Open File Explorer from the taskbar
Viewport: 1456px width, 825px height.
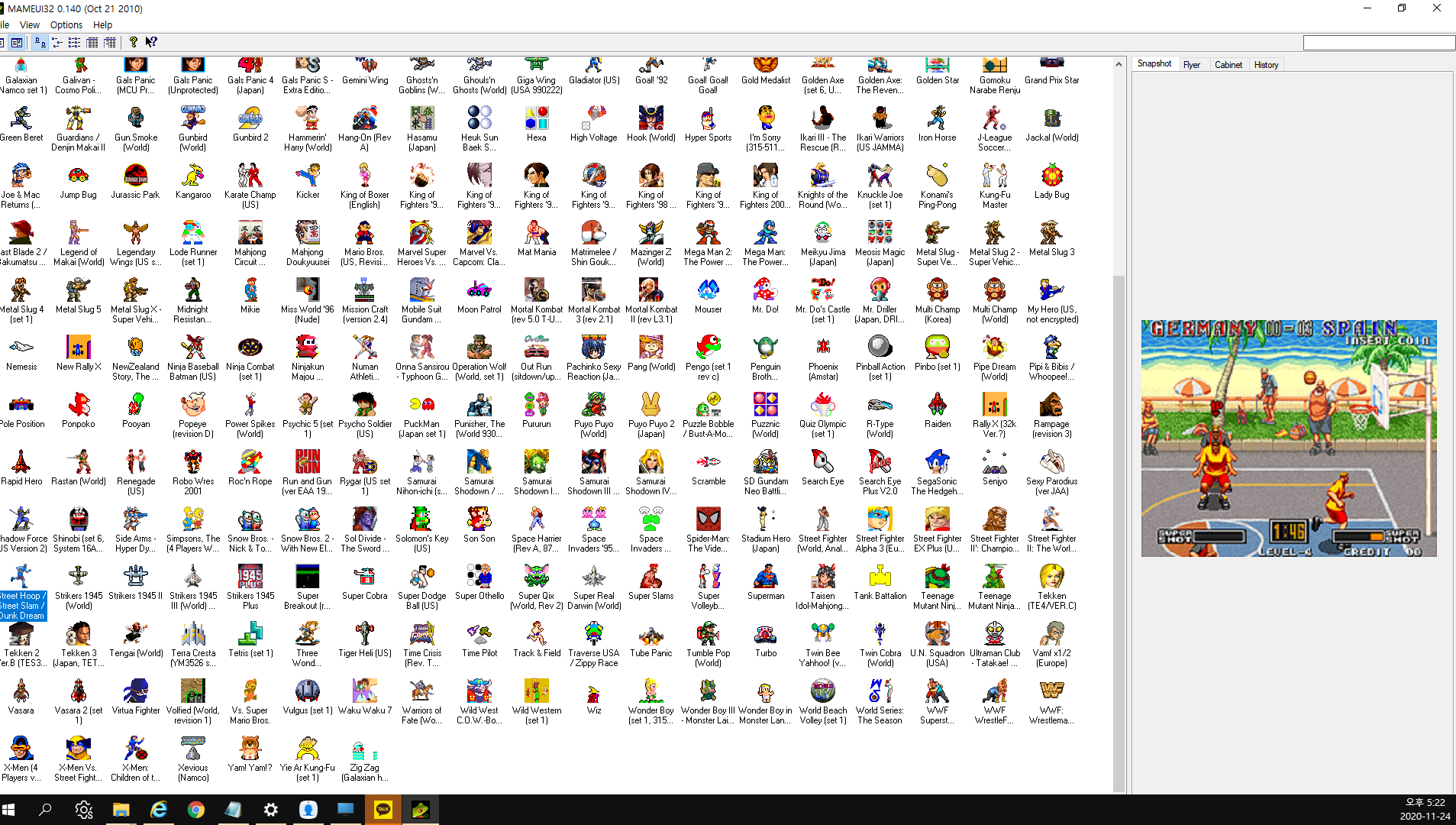(121, 810)
